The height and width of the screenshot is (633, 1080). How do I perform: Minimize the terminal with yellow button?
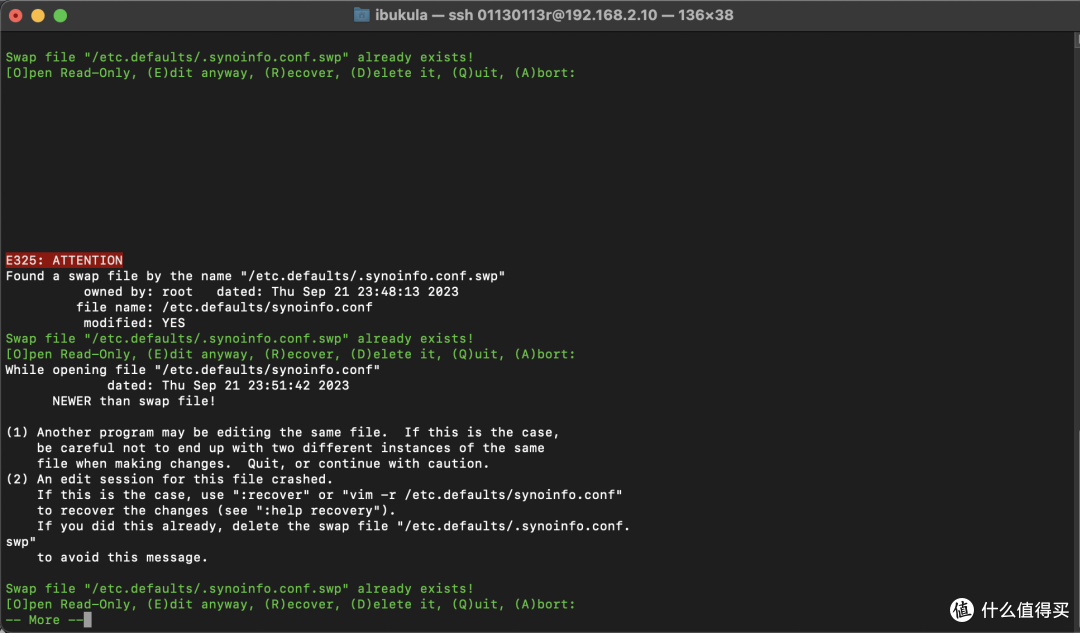38,15
